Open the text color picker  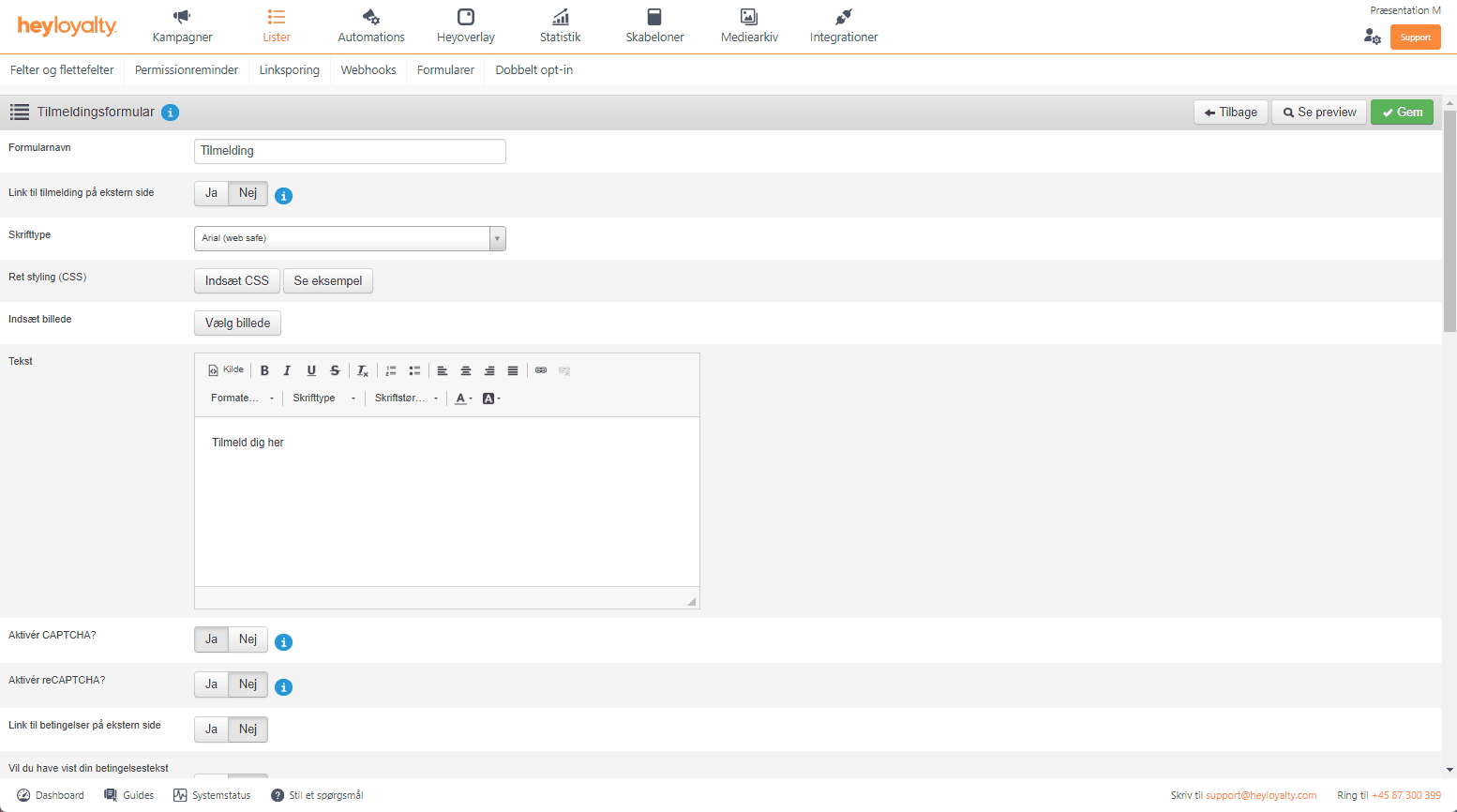coord(463,398)
